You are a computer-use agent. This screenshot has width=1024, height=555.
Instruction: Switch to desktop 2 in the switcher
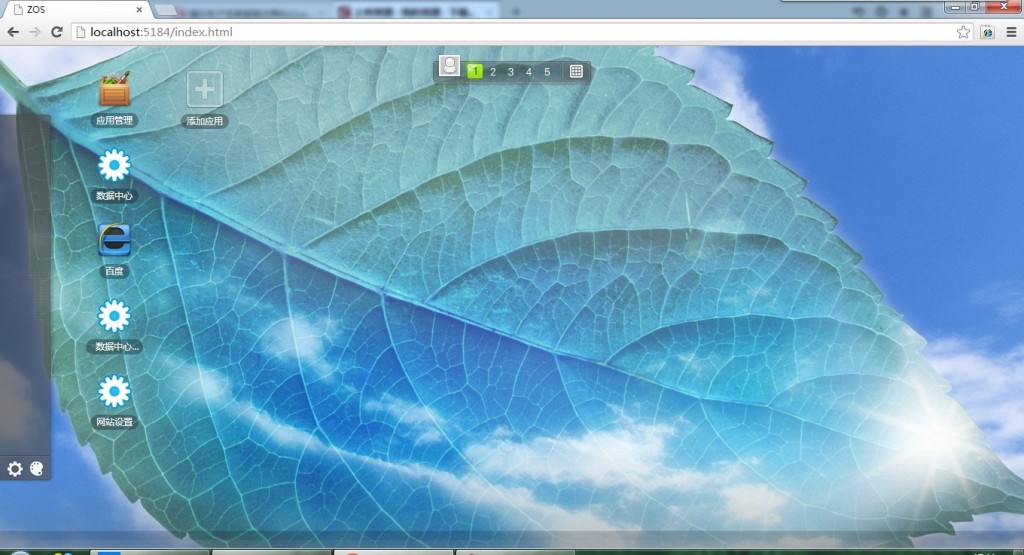coord(493,72)
